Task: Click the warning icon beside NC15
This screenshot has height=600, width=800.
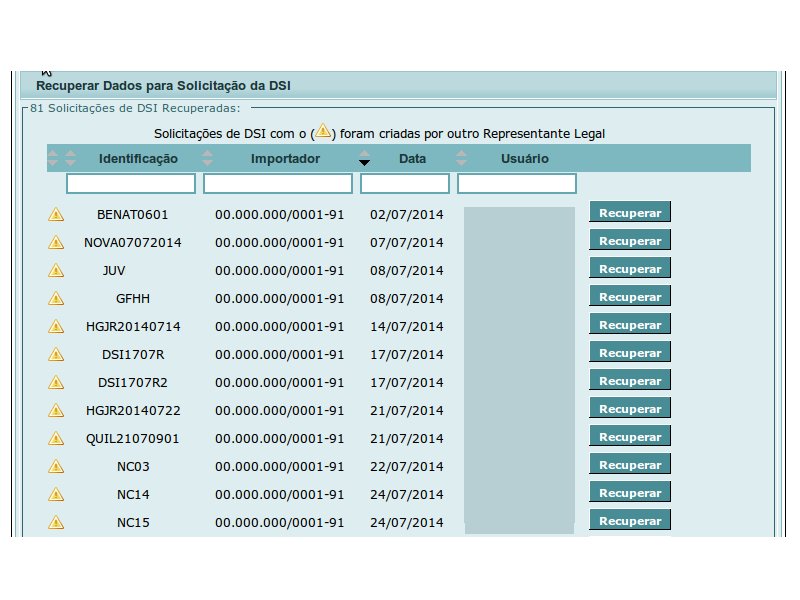Action: coord(56,523)
